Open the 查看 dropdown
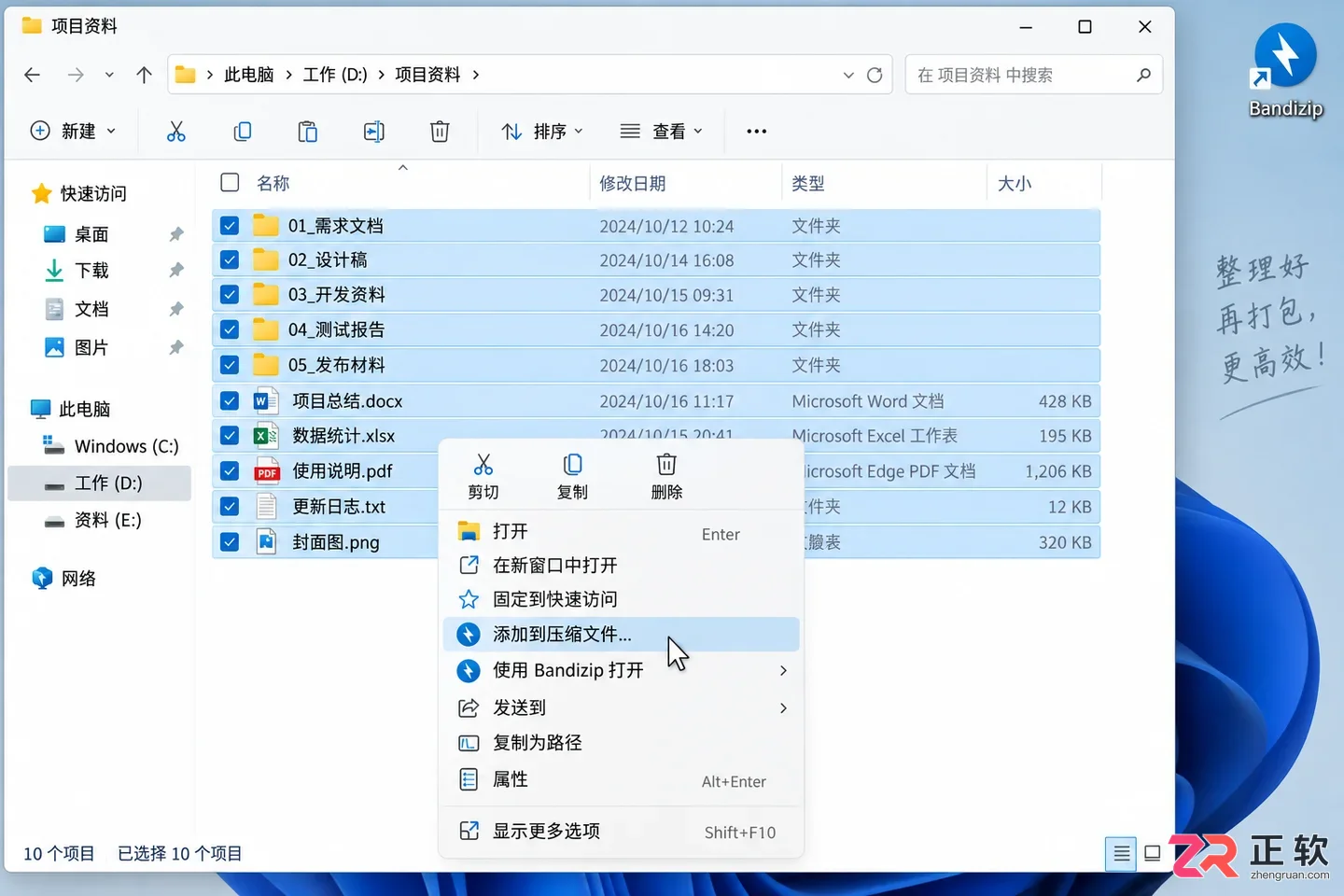The width and height of the screenshot is (1344, 896). click(x=662, y=132)
